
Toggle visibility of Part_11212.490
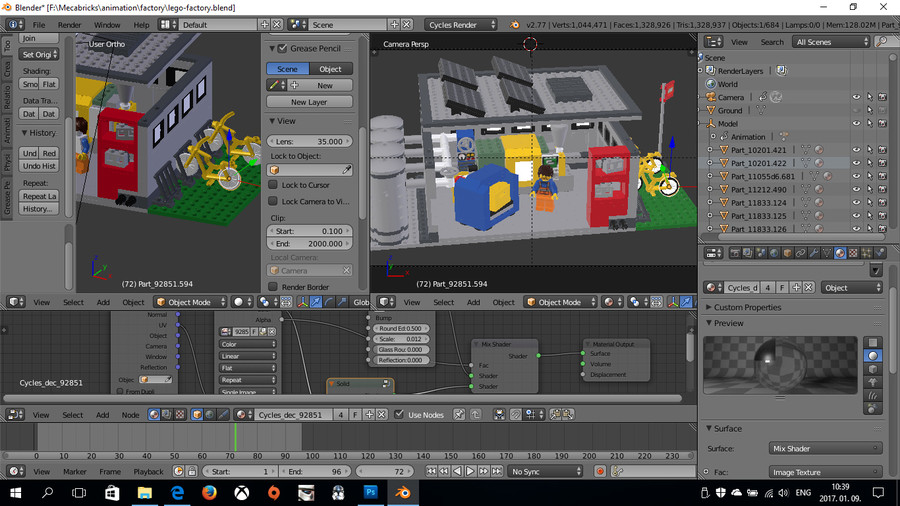click(856, 189)
